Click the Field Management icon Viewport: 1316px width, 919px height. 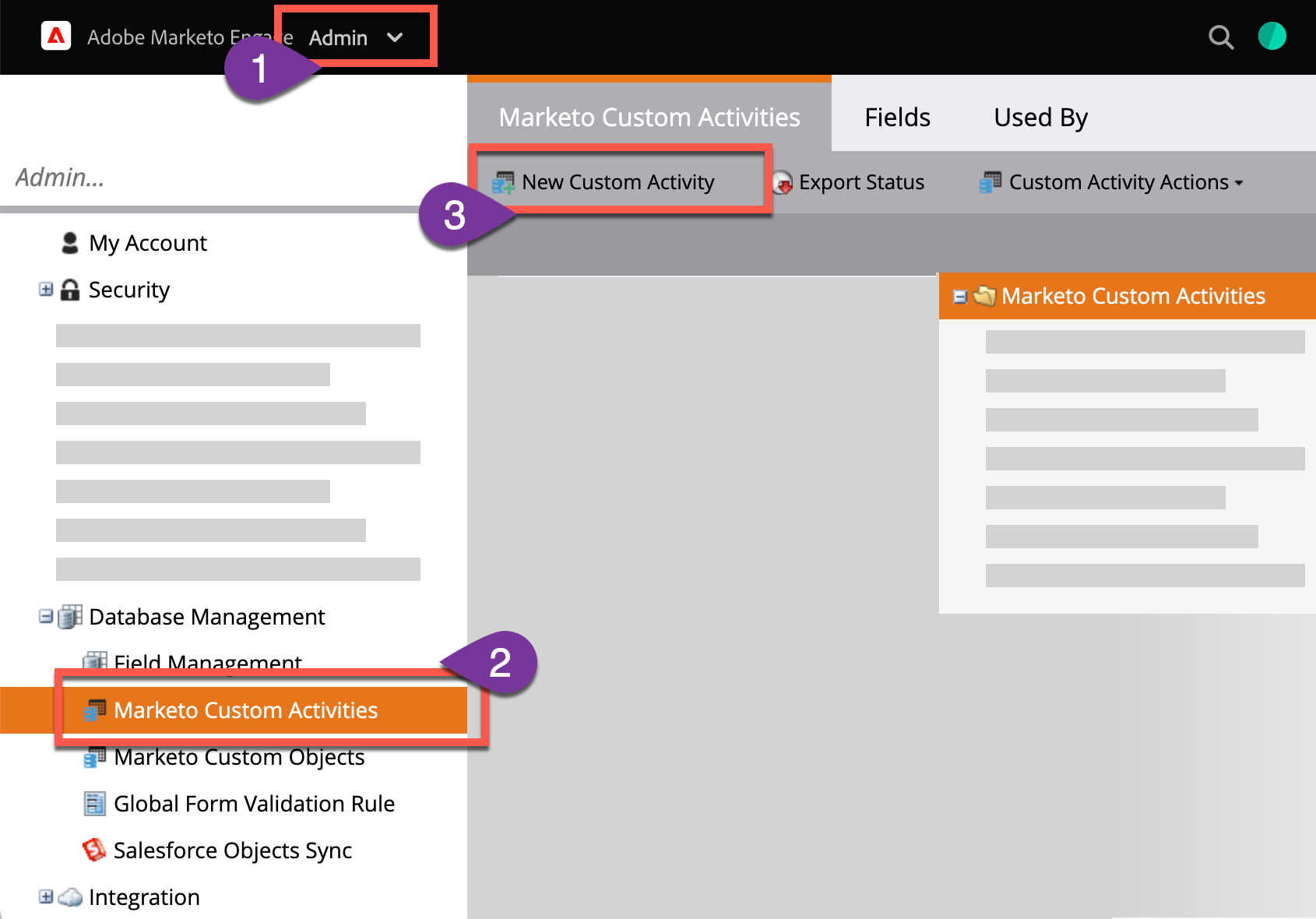click(x=95, y=661)
